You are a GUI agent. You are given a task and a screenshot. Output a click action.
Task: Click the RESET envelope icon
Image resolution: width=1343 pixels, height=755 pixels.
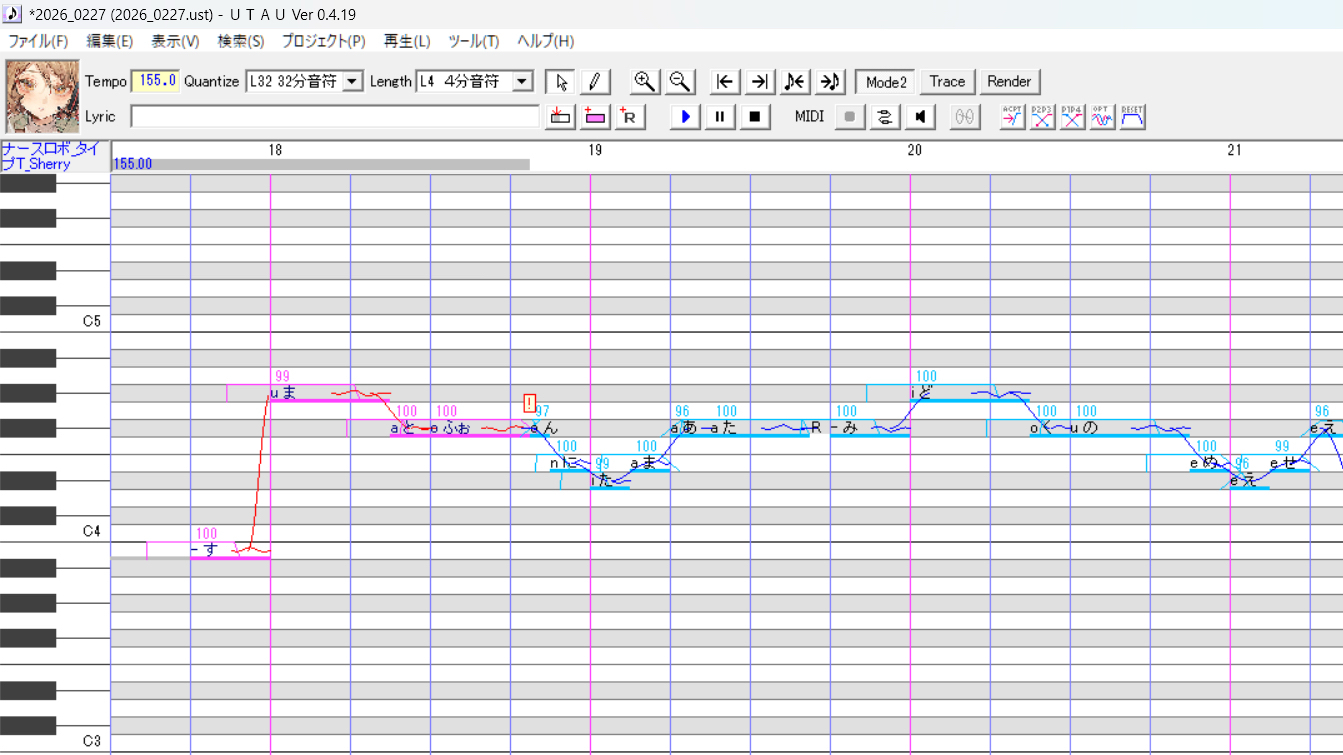click(x=1132, y=117)
